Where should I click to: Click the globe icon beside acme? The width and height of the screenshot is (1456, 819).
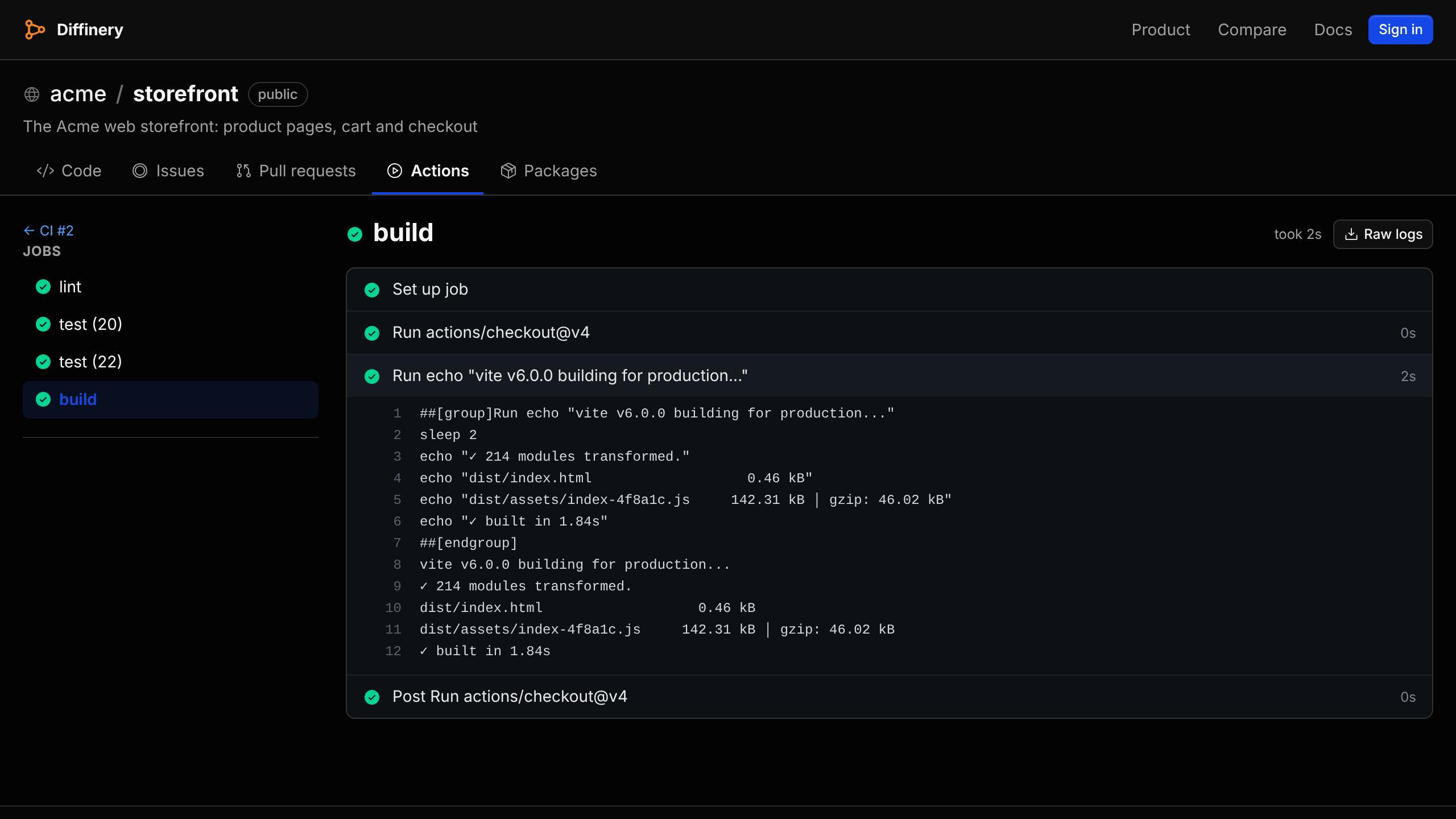[x=32, y=94]
